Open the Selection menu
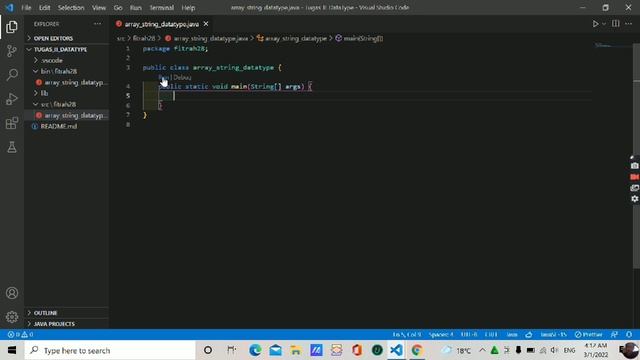The image size is (640, 360). [x=71, y=8]
